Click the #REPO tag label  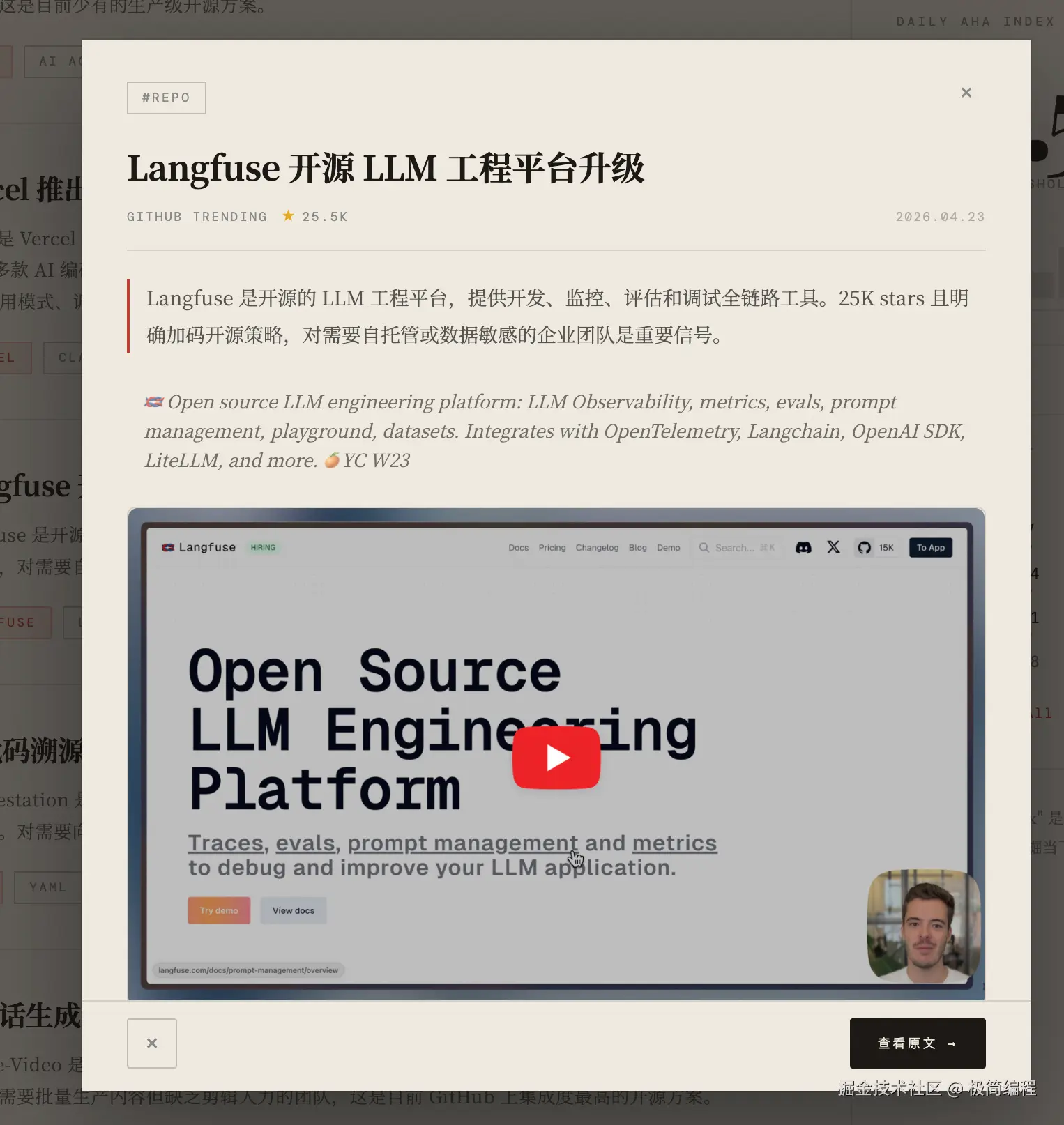[x=167, y=98]
